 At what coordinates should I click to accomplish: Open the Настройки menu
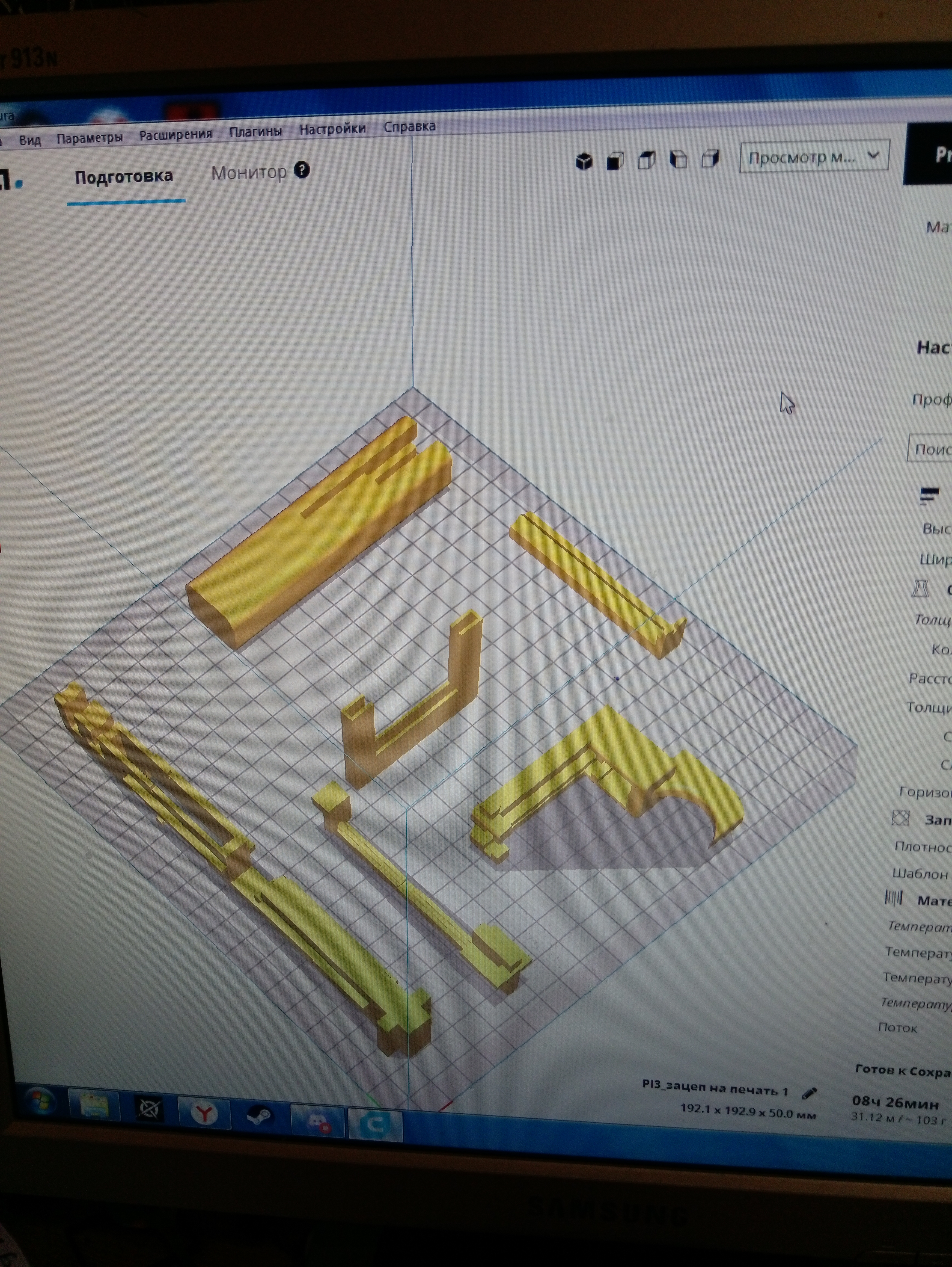[332, 129]
